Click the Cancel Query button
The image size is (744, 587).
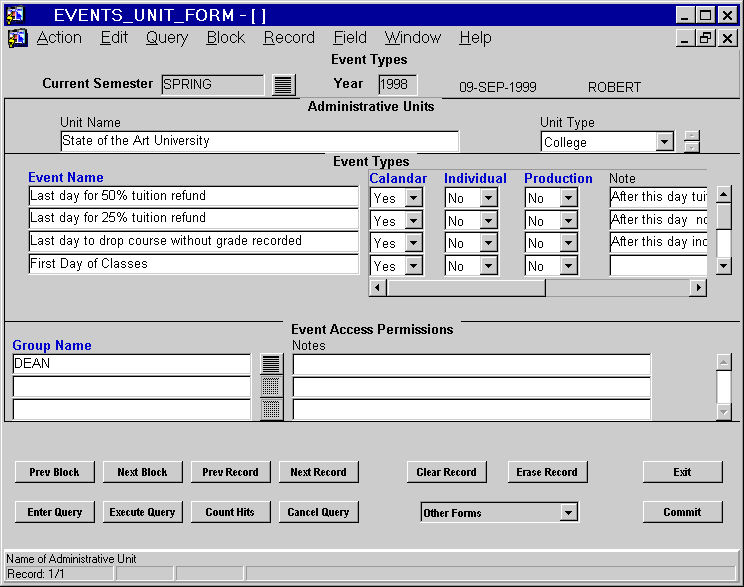pos(318,512)
